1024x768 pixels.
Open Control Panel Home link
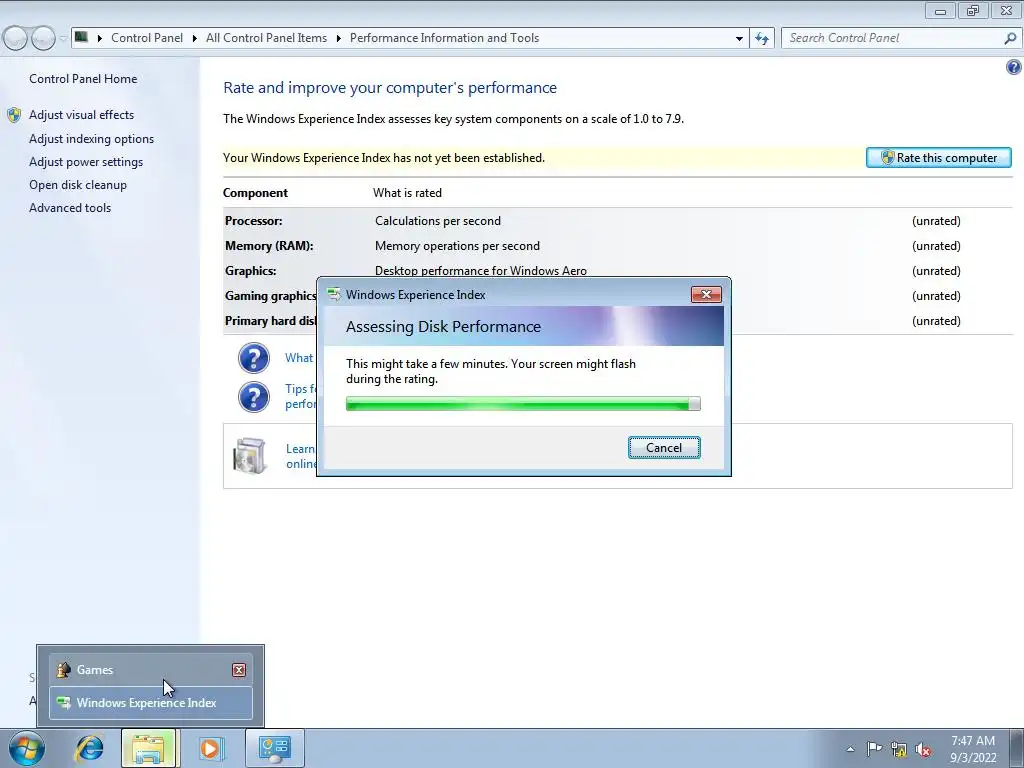point(83,79)
